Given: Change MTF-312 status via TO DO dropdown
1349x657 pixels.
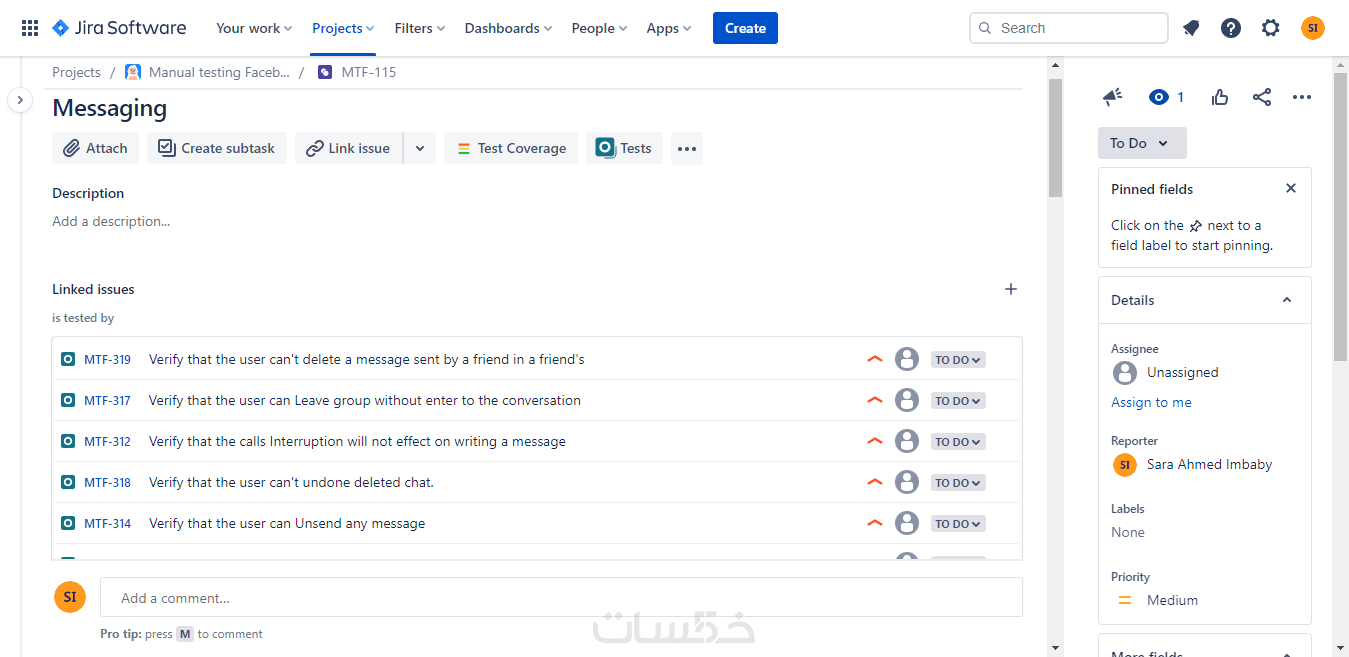Looking at the screenshot, I should (958, 442).
